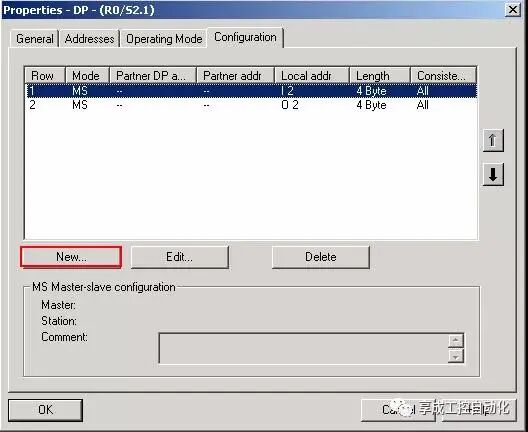The height and width of the screenshot is (432, 528).
Task: Close the Properties DP dialog
Action: pyautogui.click(x=513, y=9)
